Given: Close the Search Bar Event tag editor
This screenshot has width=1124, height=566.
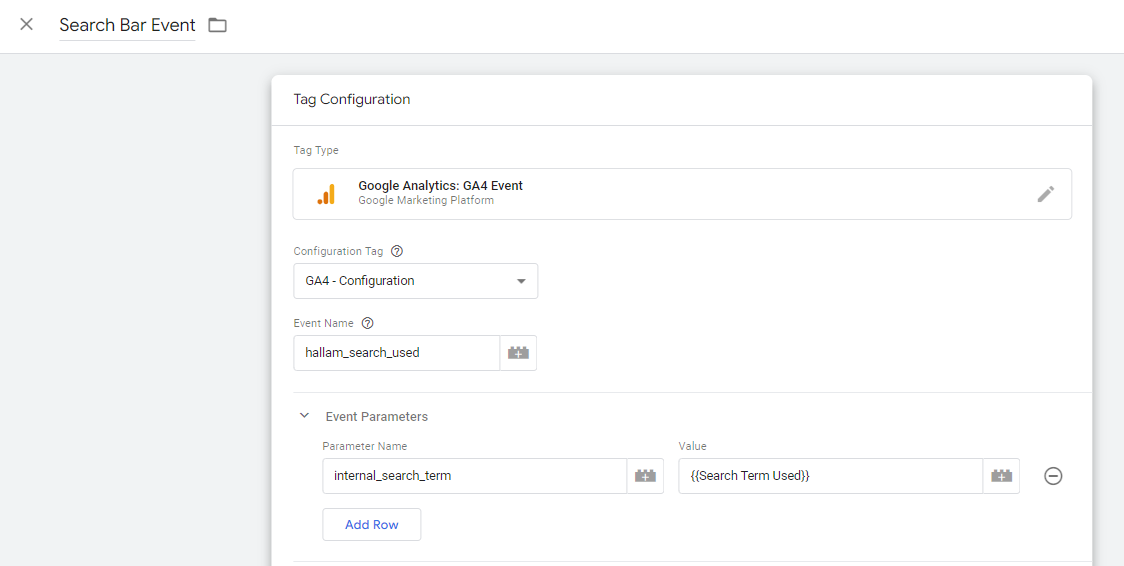Looking at the screenshot, I should tap(27, 24).
